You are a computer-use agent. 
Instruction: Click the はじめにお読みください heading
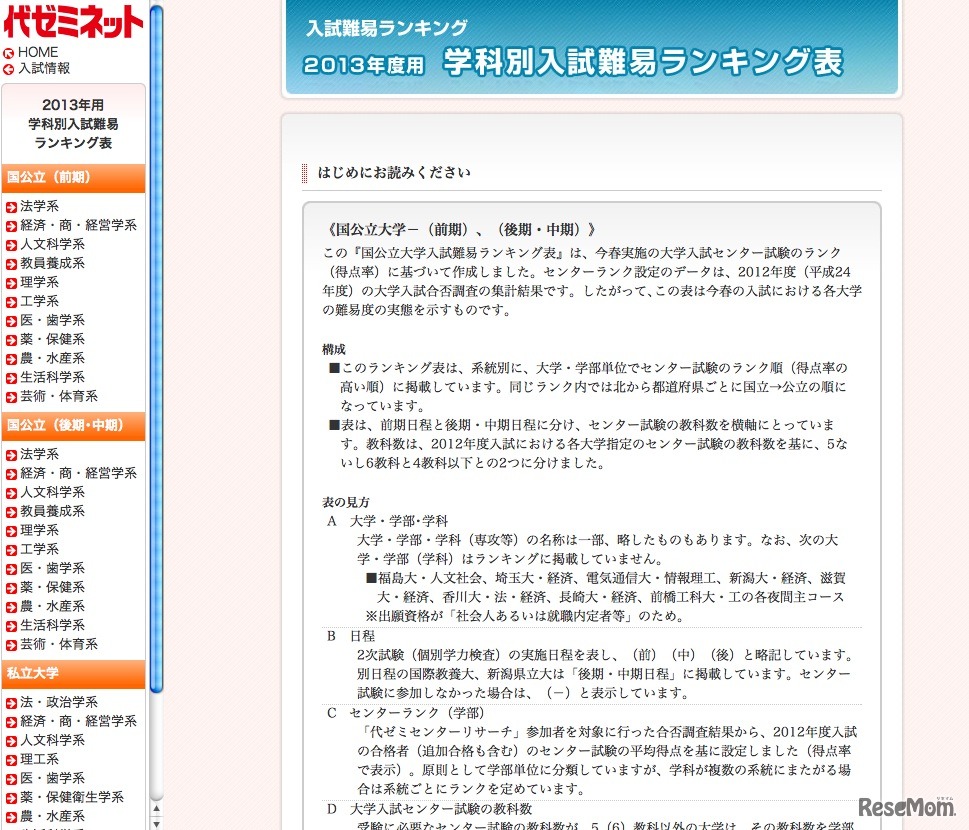coord(394,173)
